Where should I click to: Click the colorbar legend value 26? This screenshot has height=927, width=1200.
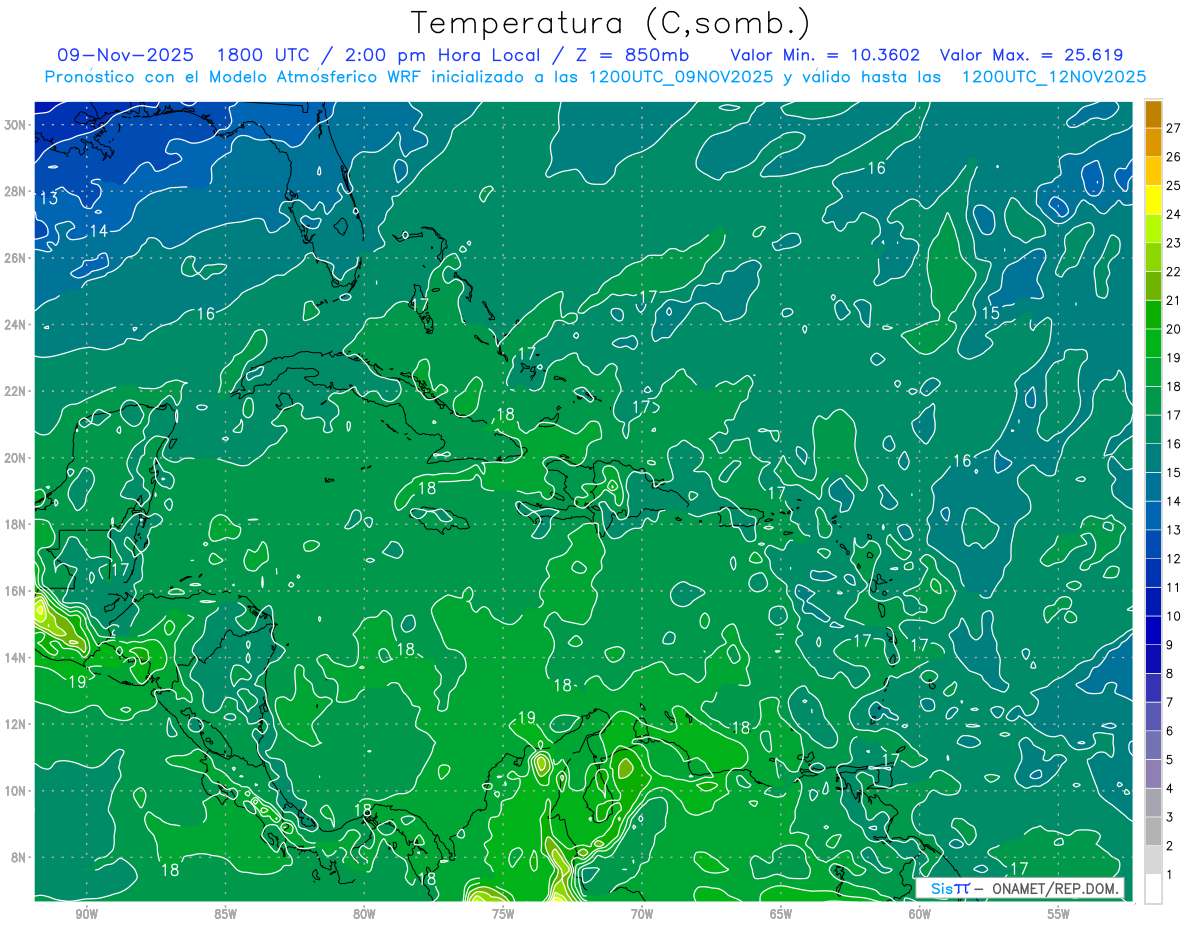point(1173,157)
